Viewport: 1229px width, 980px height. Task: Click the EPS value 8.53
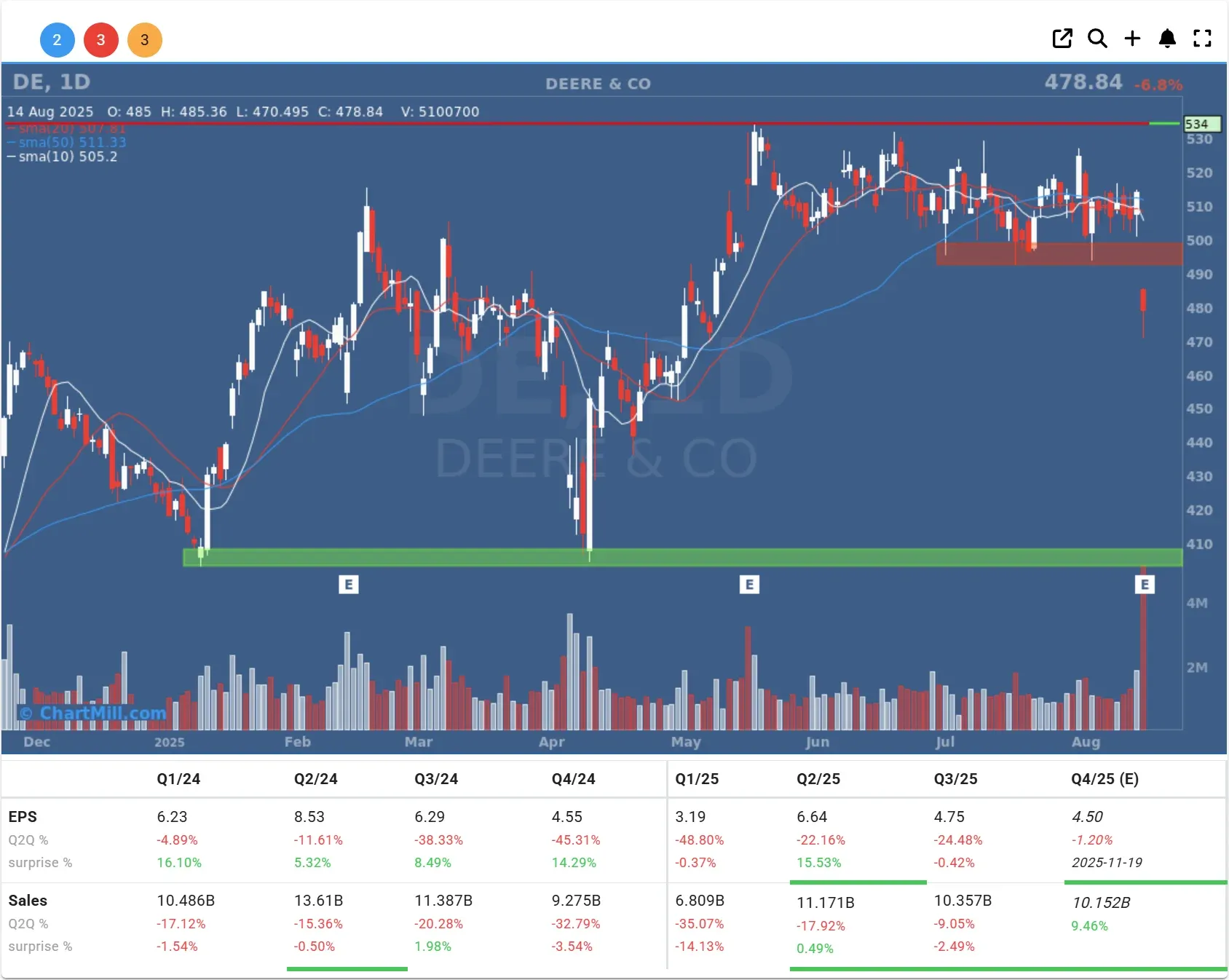(309, 817)
